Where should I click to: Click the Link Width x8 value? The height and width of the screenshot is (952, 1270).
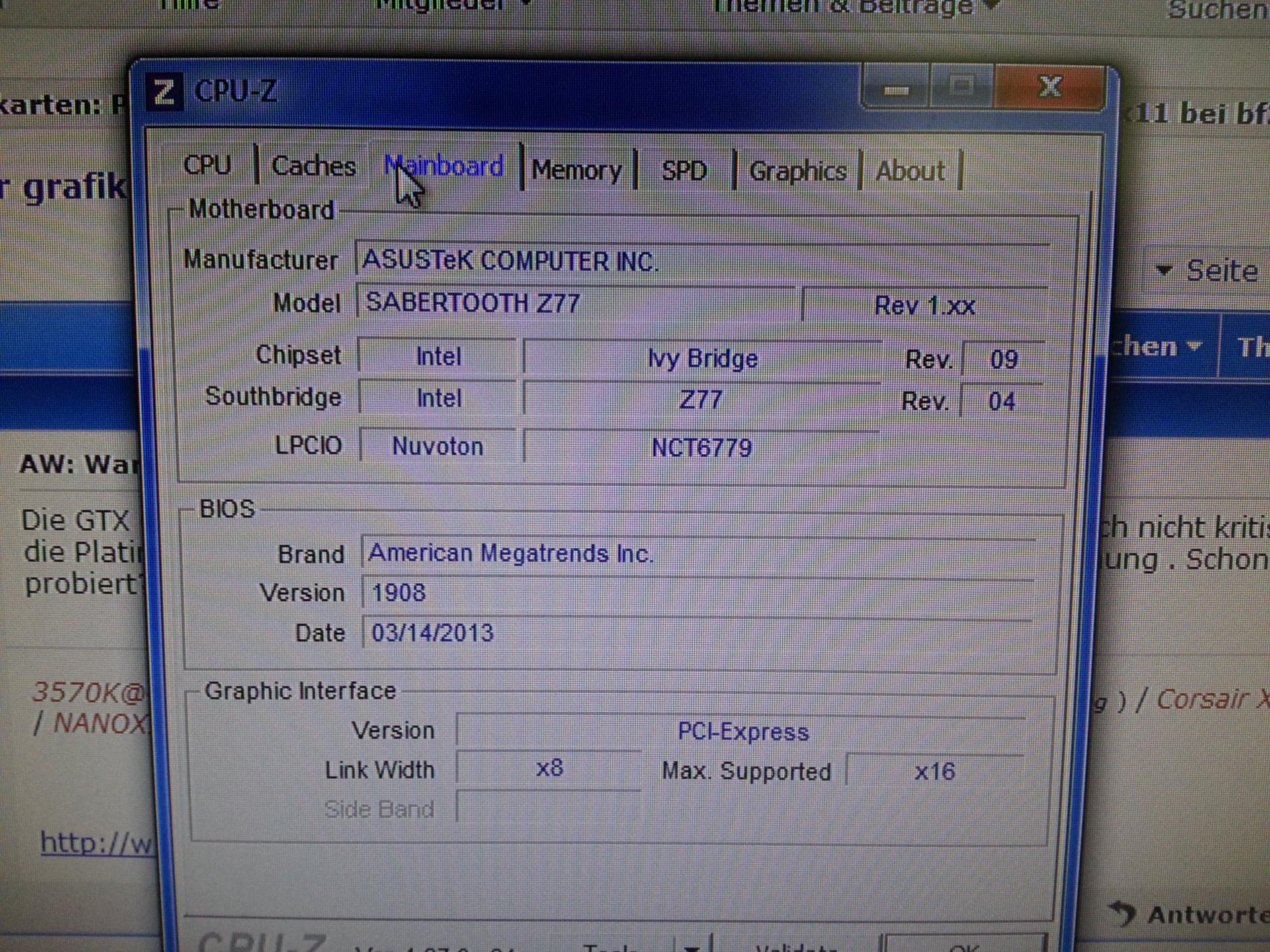pyautogui.click(x=549, y=769)
